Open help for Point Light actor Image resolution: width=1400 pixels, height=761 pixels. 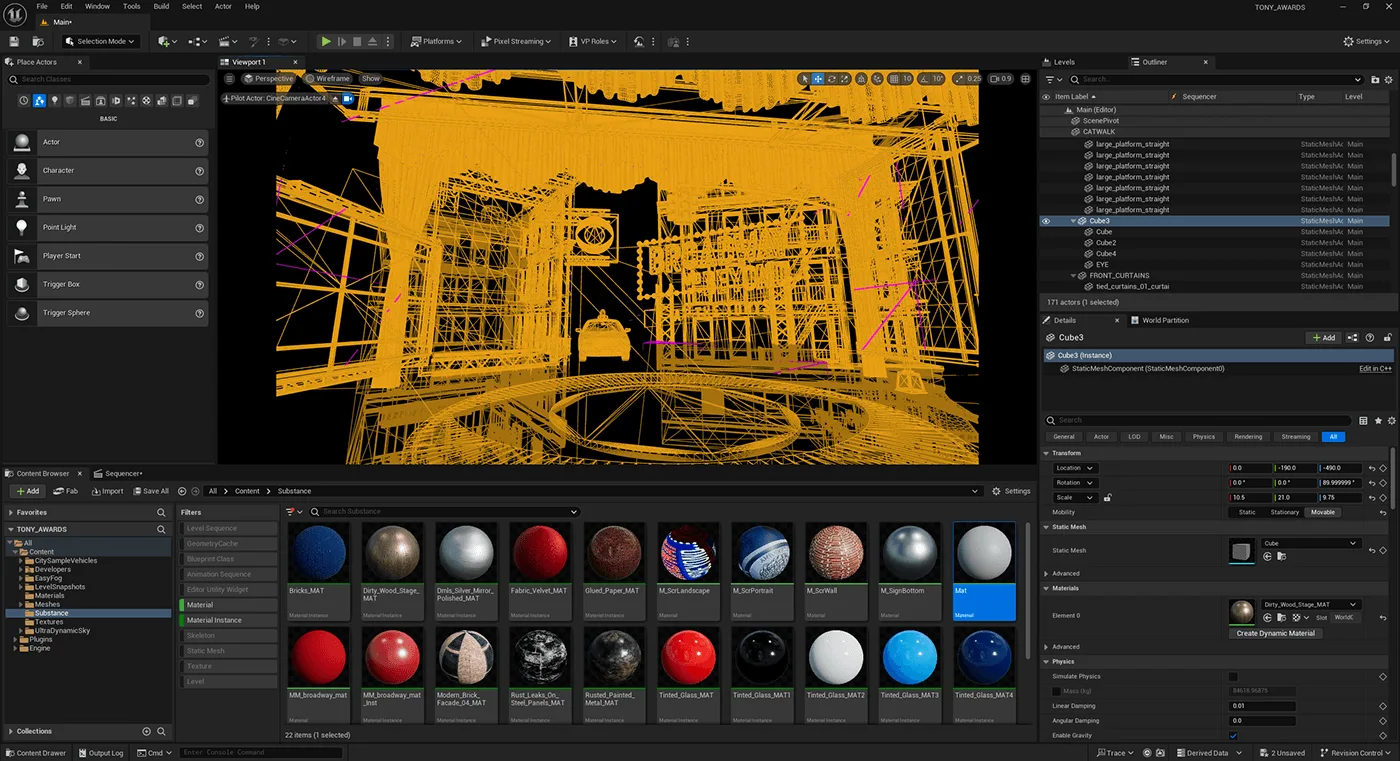click(x=200, y=227)
